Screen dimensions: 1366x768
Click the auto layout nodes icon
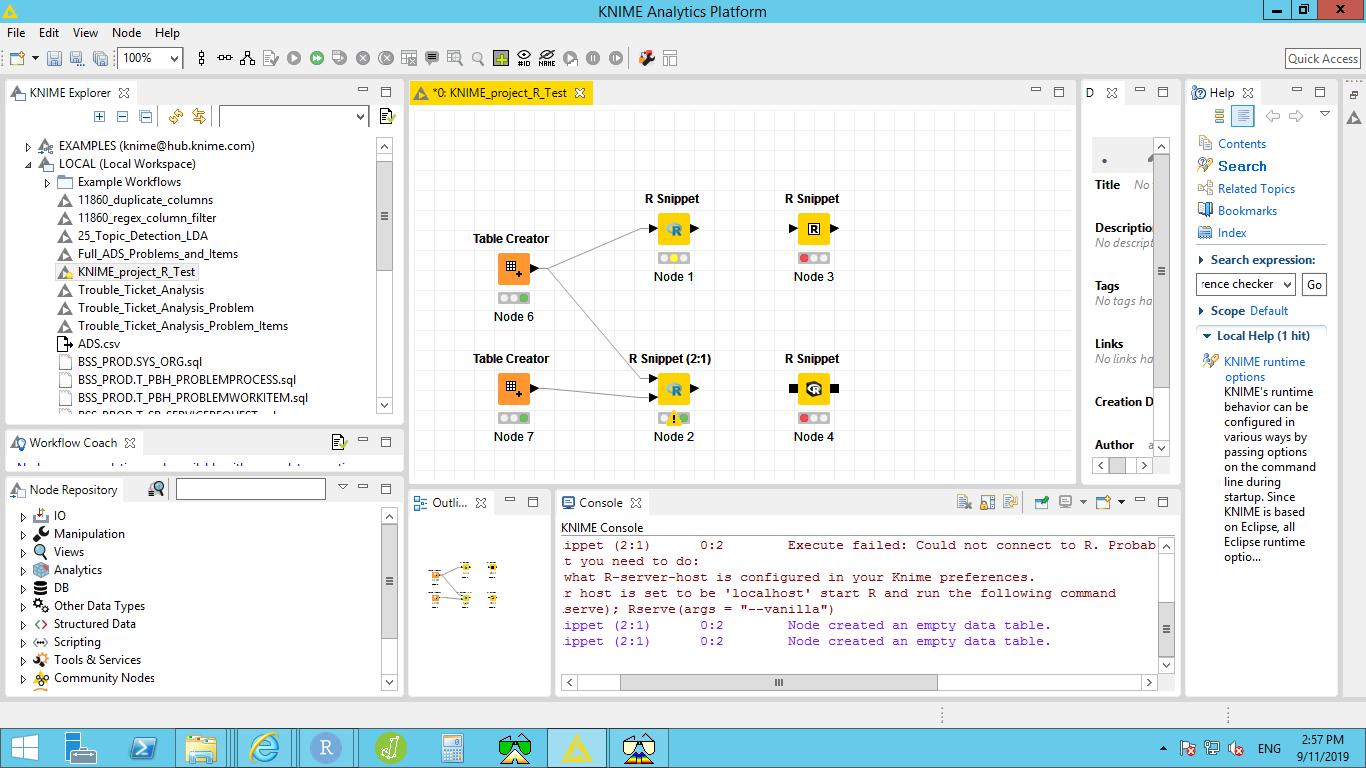click(247, 58)
